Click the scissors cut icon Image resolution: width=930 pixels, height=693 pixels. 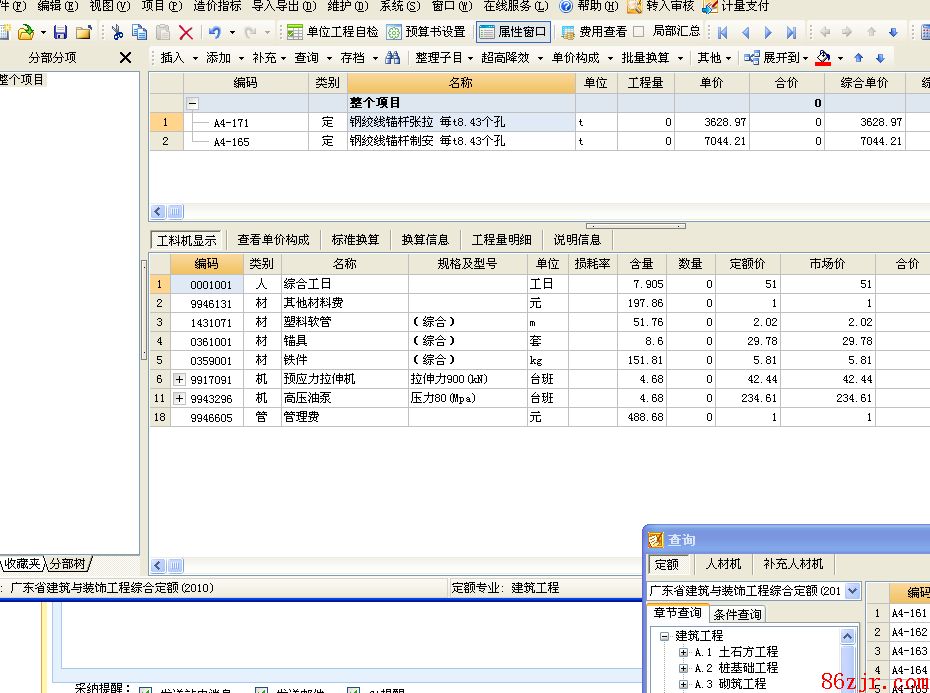118,32
